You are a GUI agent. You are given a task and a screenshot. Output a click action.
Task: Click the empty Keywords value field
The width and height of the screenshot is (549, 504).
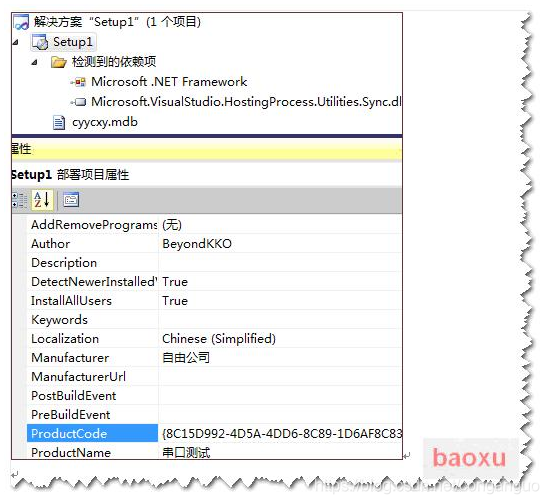click(x=280, y=319)
